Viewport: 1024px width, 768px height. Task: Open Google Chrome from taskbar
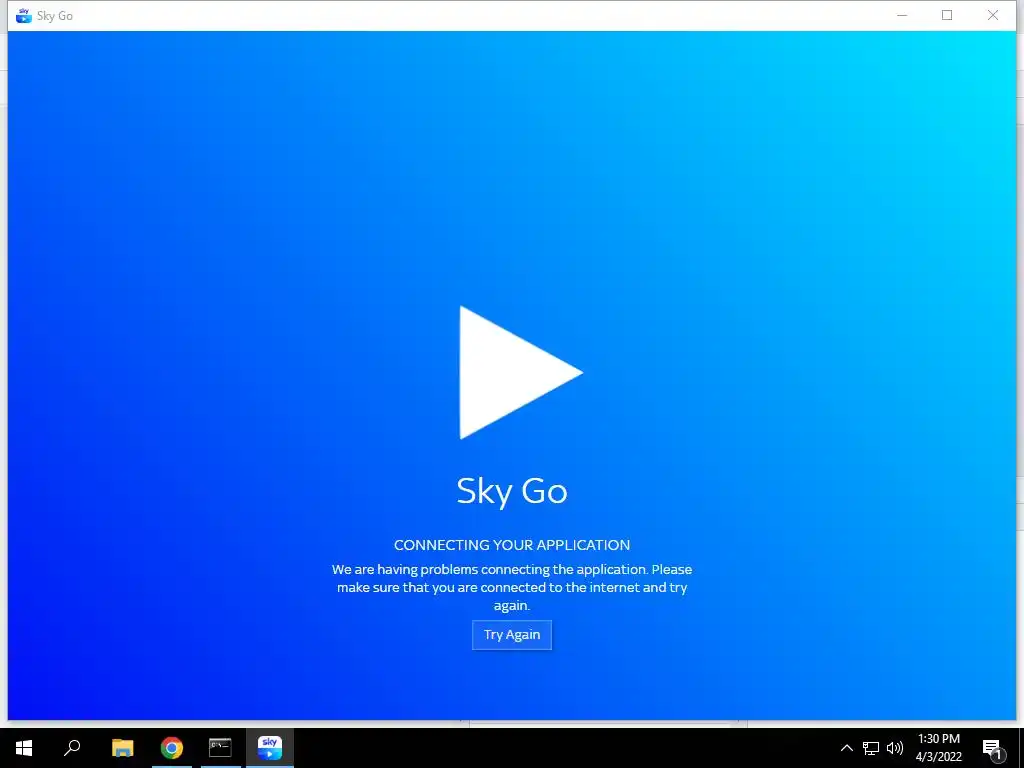tap(172, 748)
